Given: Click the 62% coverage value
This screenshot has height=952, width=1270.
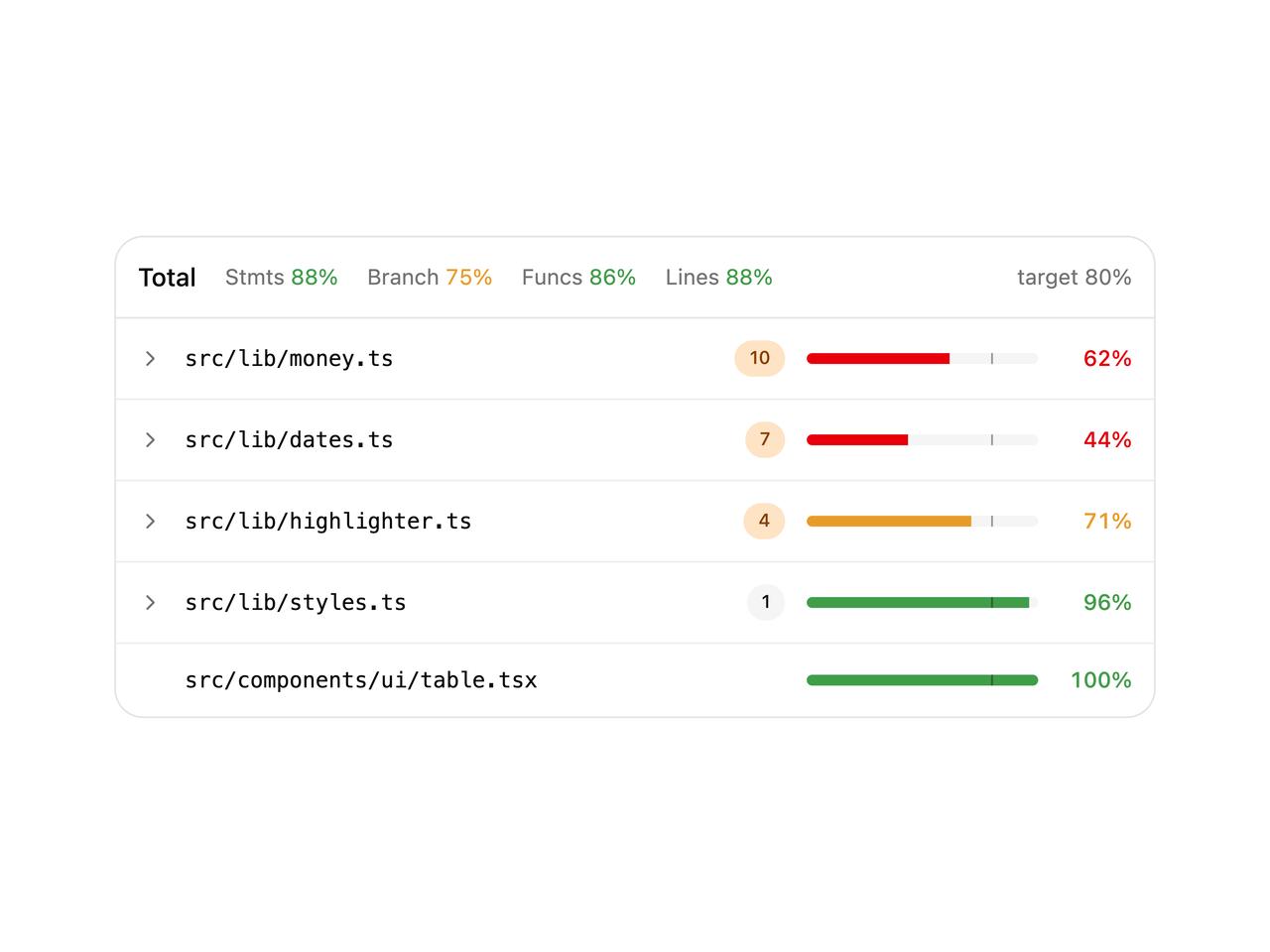Looking at the screenshot, I should click(1107, 359).
